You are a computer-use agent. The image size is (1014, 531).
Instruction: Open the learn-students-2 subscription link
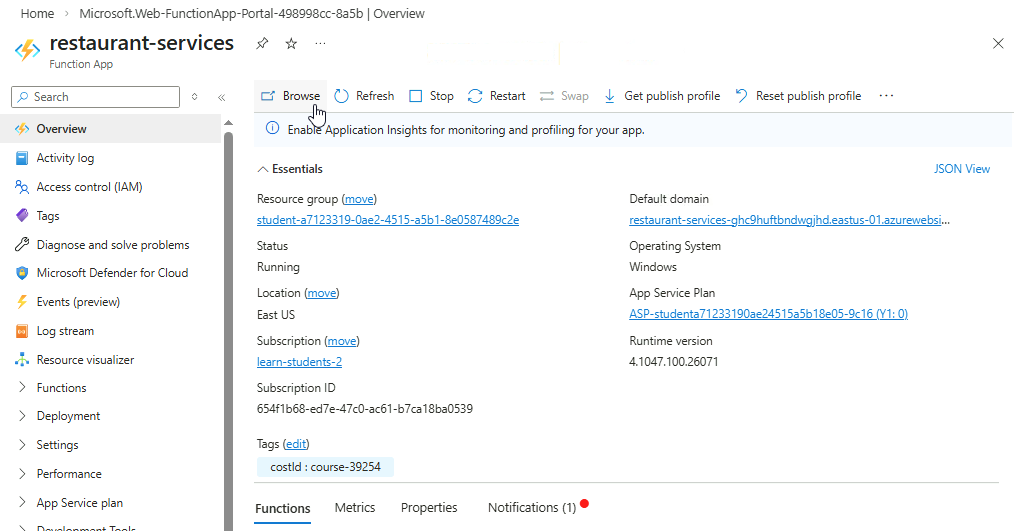coord(299,362)
